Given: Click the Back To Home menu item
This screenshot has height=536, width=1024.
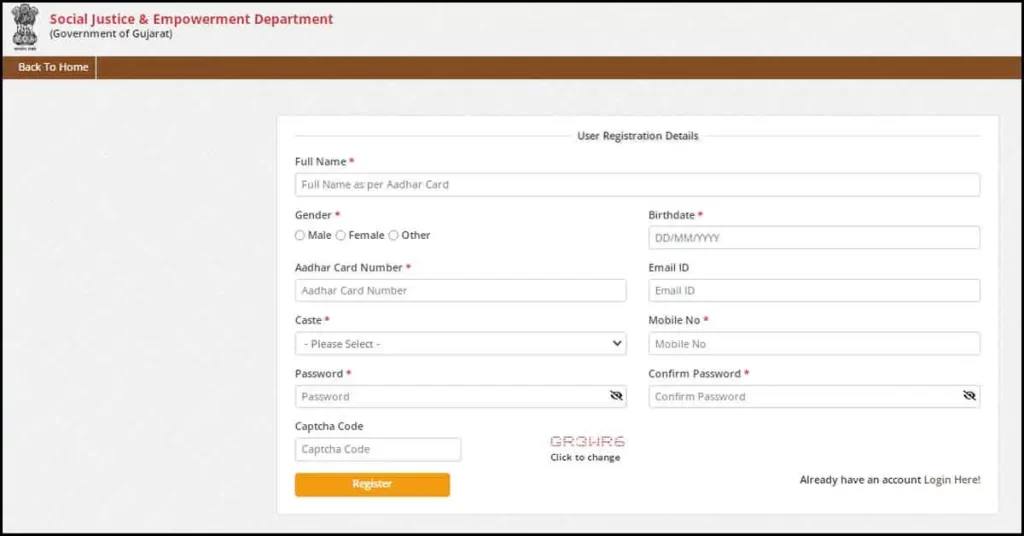Looking at the screenshot, I should click(x=53, y=67).
